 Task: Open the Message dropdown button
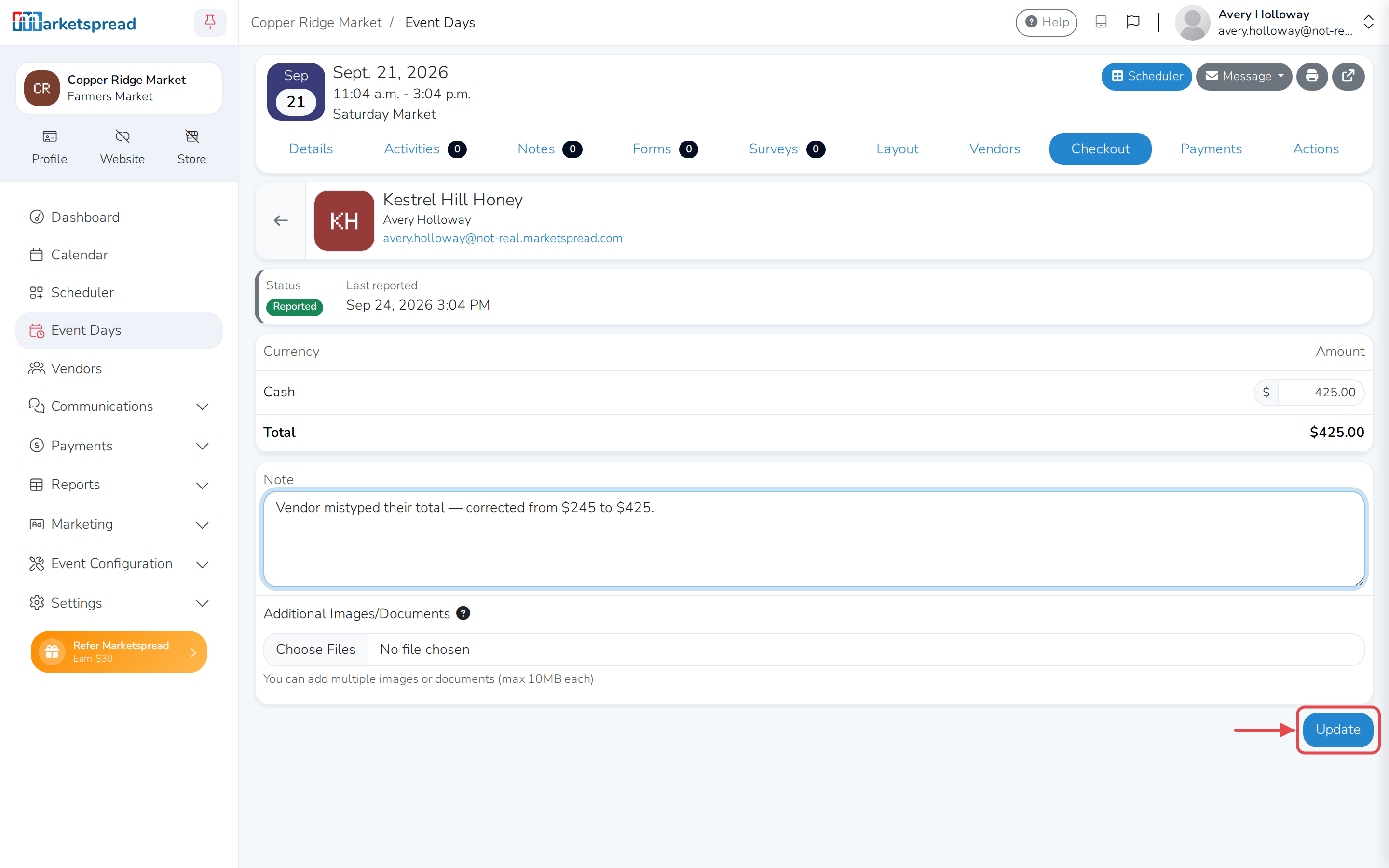[1244, 76]
